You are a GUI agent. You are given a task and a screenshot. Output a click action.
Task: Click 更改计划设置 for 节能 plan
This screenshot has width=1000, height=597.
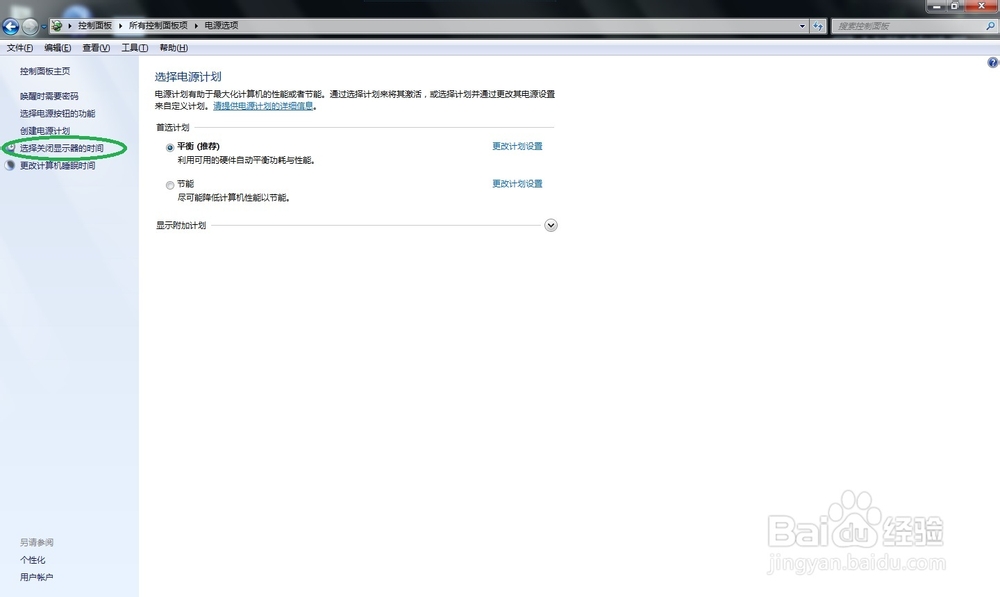click(x=517, y=184)
